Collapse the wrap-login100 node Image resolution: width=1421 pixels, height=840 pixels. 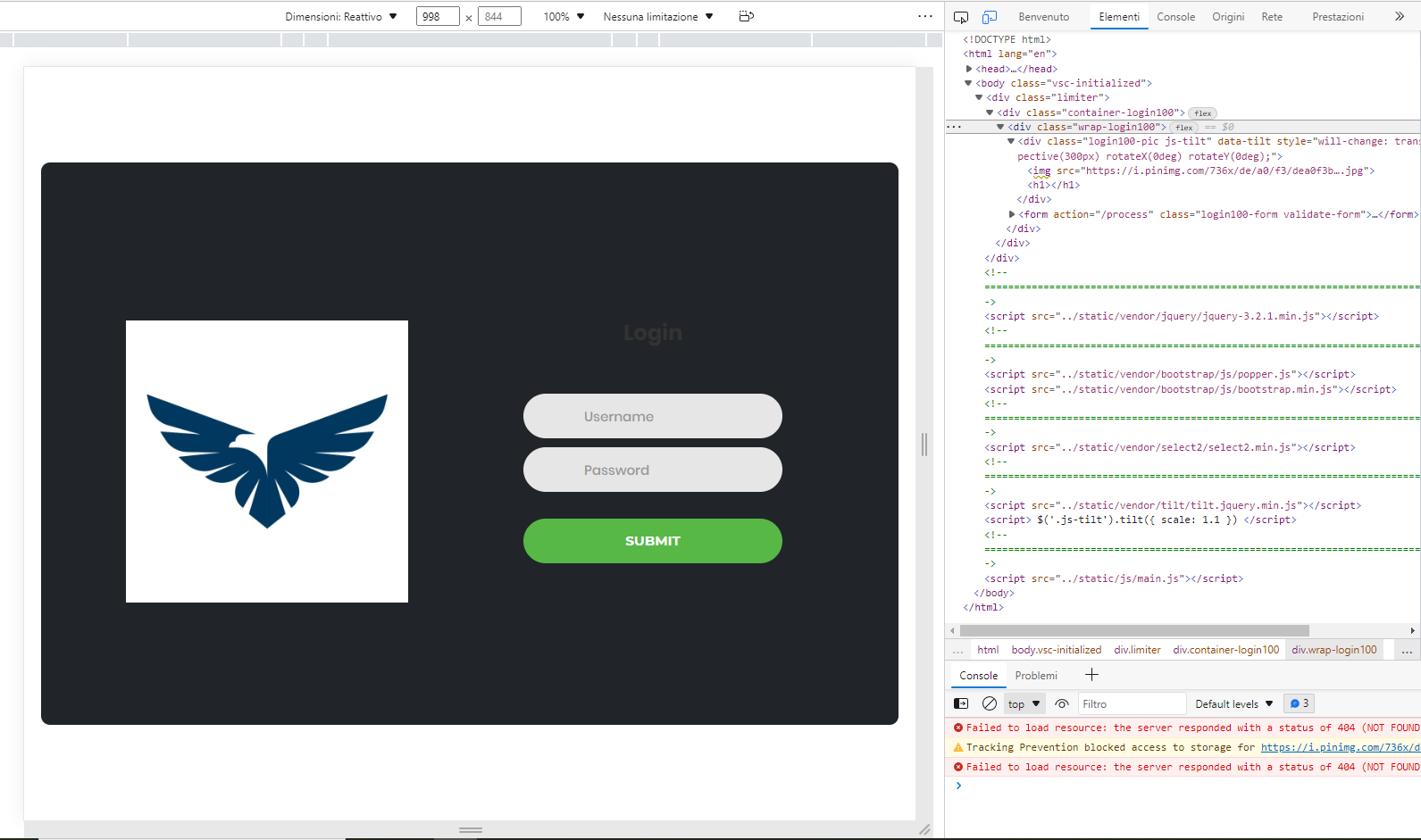1000,127
